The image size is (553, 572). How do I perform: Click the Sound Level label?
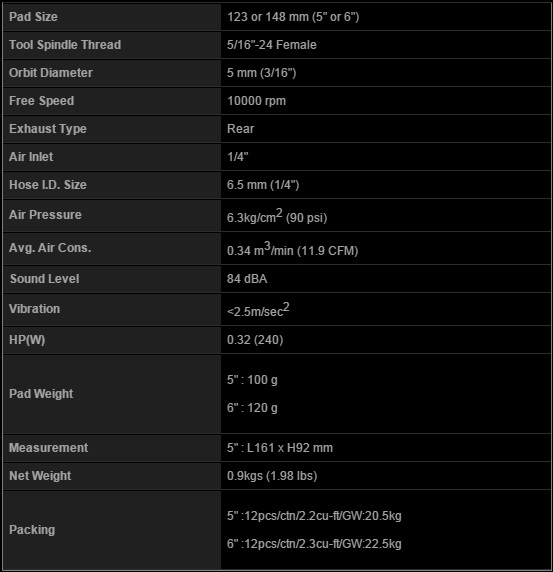pos(45,279)
